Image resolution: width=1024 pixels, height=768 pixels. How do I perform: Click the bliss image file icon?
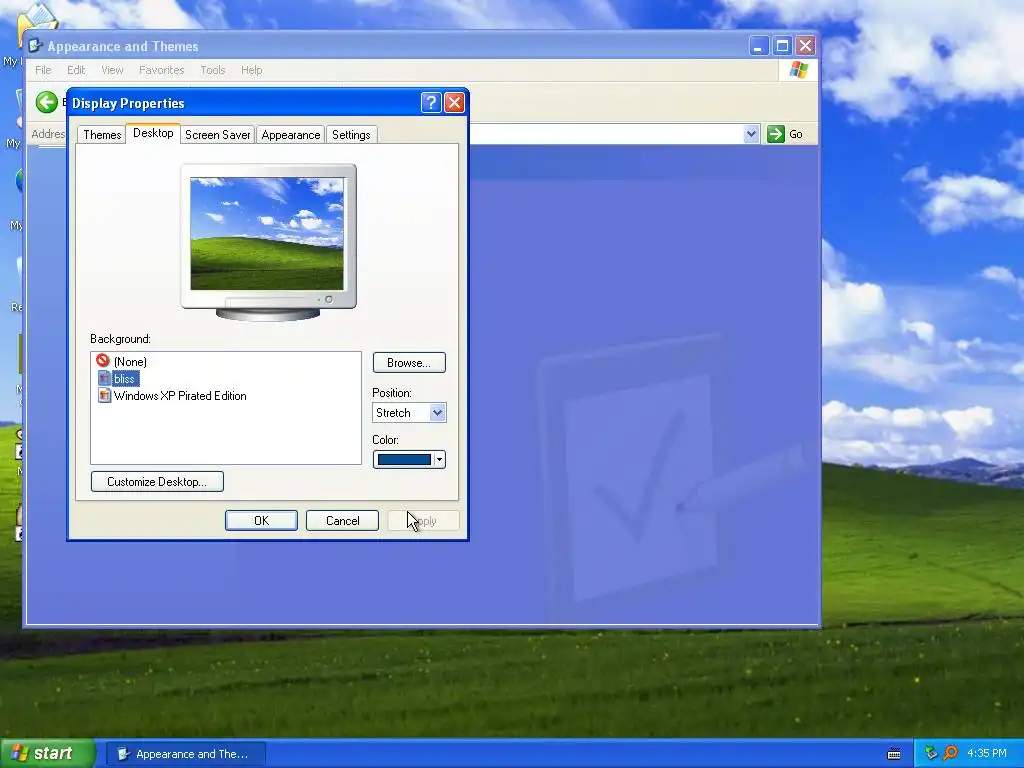[104, 378]
